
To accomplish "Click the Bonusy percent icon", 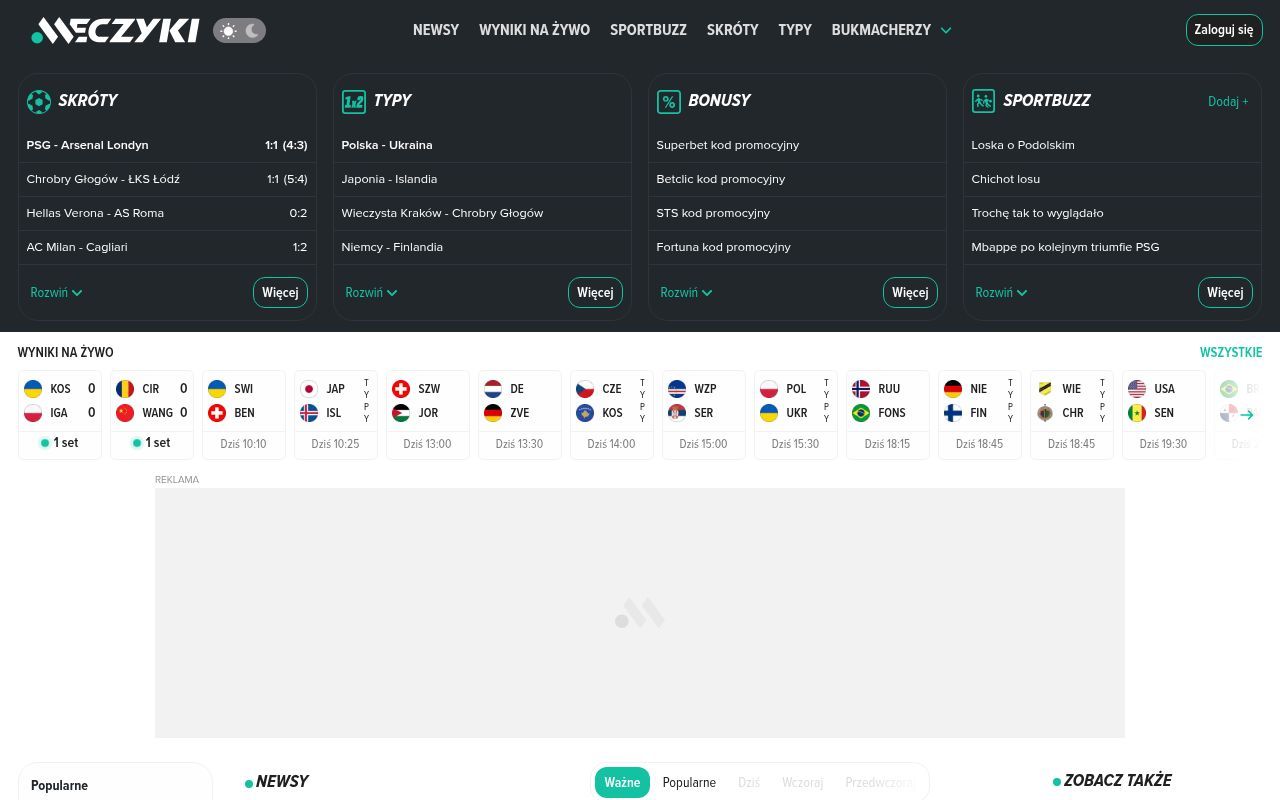I will click(668, 101).
